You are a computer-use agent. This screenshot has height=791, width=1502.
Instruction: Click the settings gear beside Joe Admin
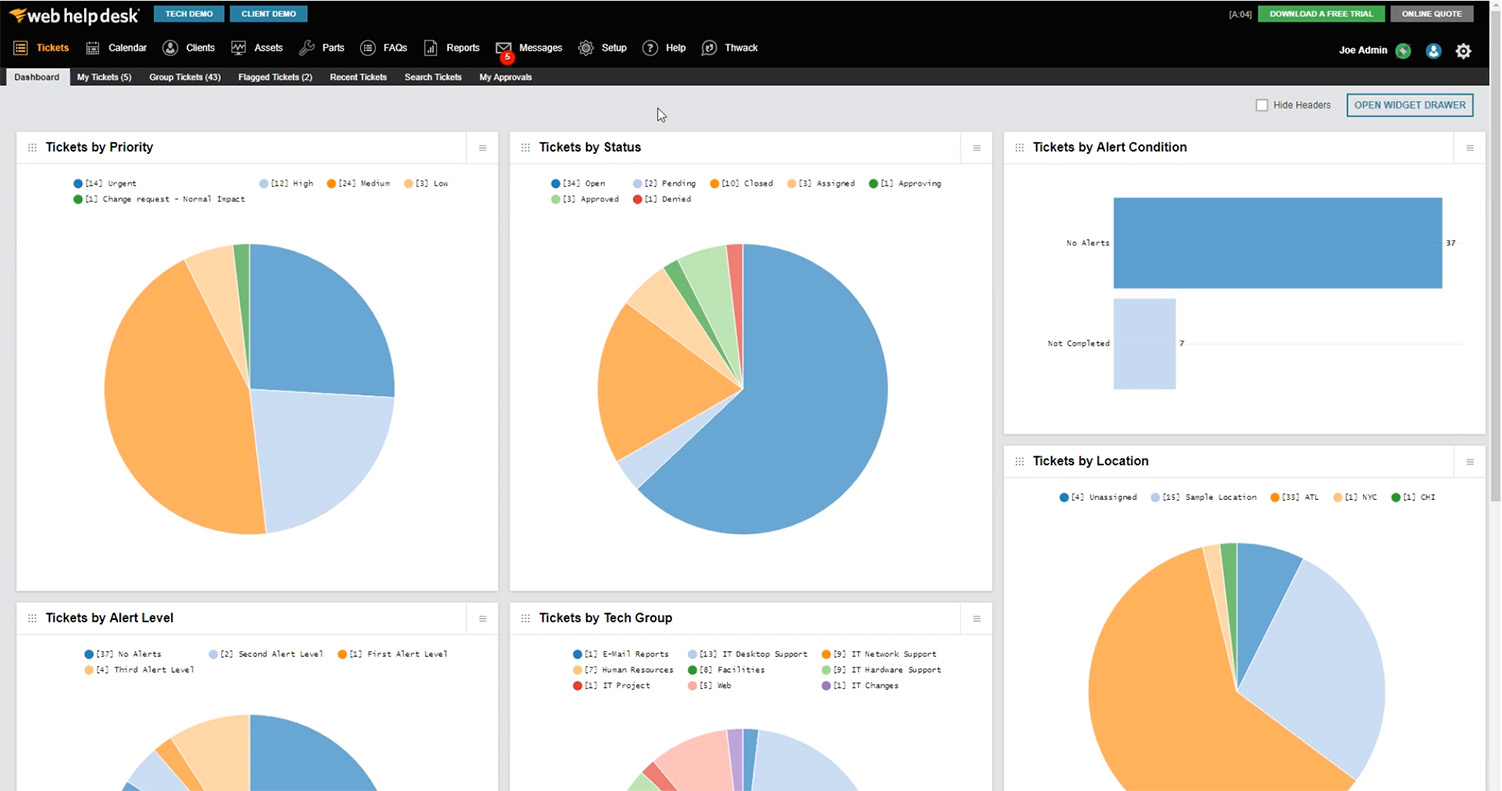(1463, 51)
